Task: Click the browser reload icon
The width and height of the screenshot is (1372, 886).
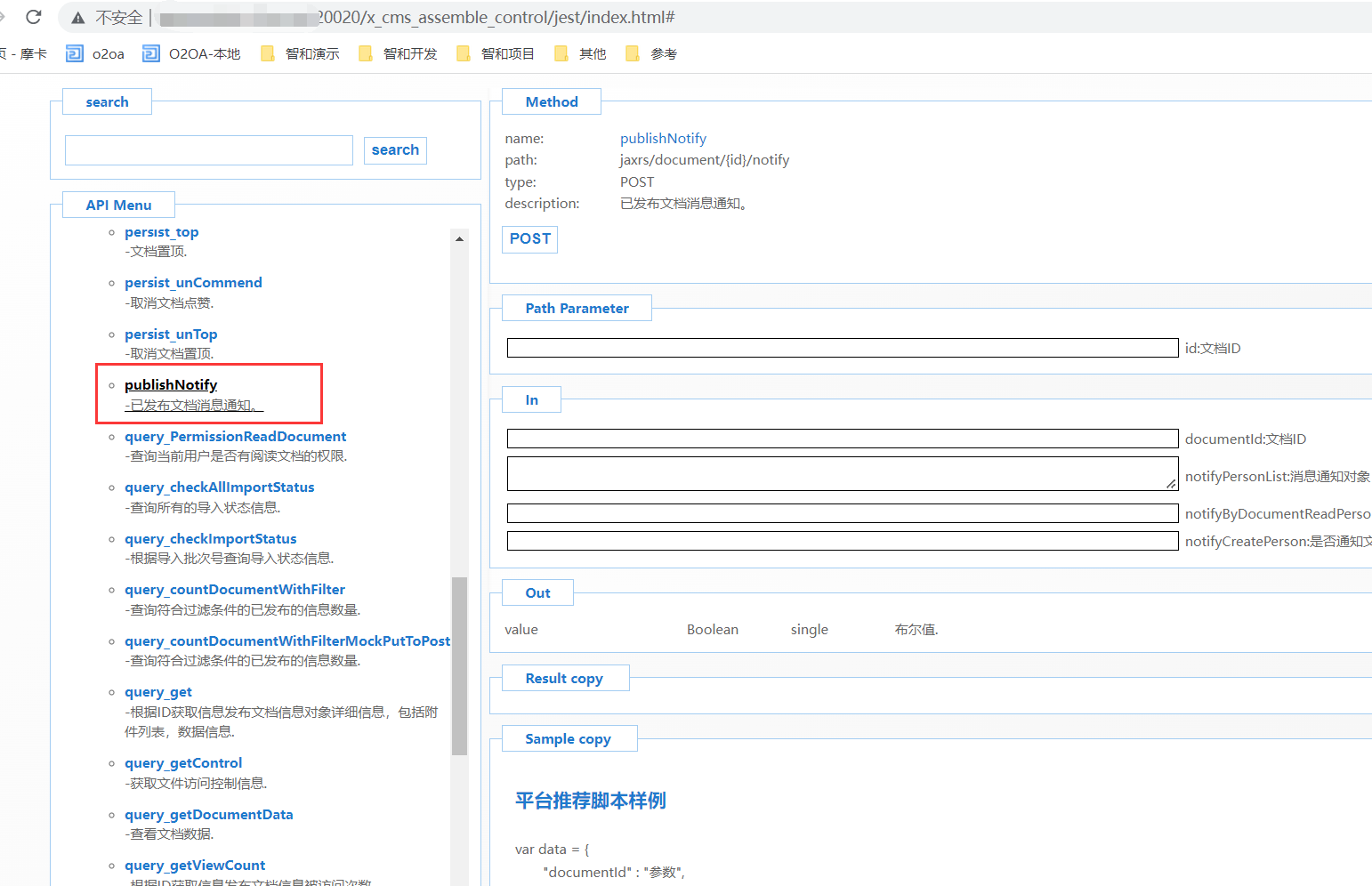Action: (x=34, y=17)
